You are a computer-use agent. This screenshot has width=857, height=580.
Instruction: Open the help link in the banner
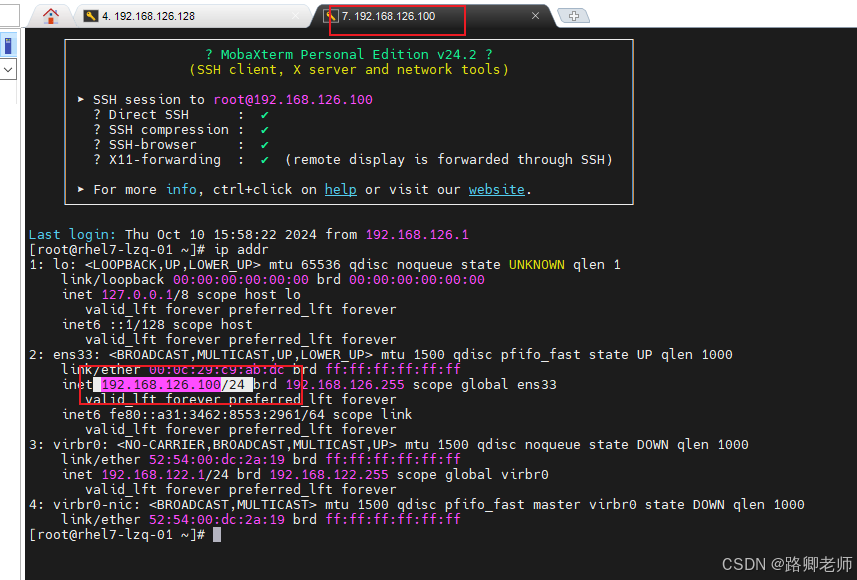pyautogui.click(x=341, y=189)
